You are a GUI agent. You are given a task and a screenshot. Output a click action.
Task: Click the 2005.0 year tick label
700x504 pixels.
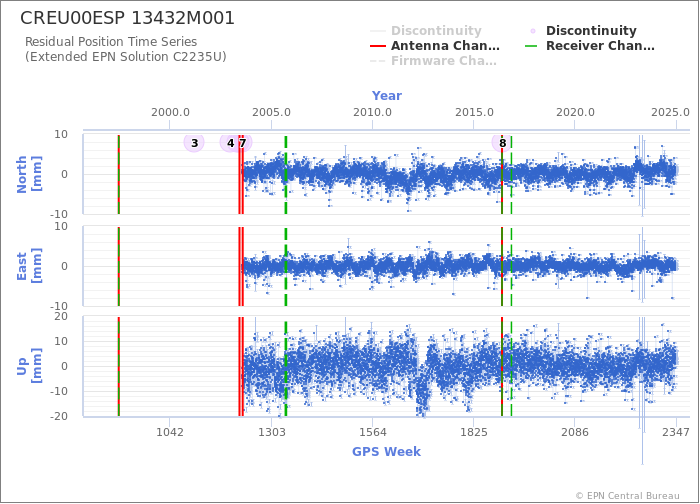(271, 112)
